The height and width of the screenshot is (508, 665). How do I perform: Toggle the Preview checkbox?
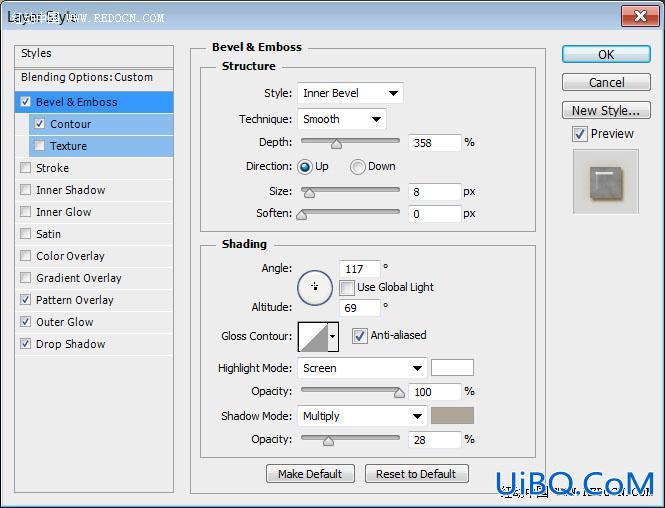(x=580, y=134)
